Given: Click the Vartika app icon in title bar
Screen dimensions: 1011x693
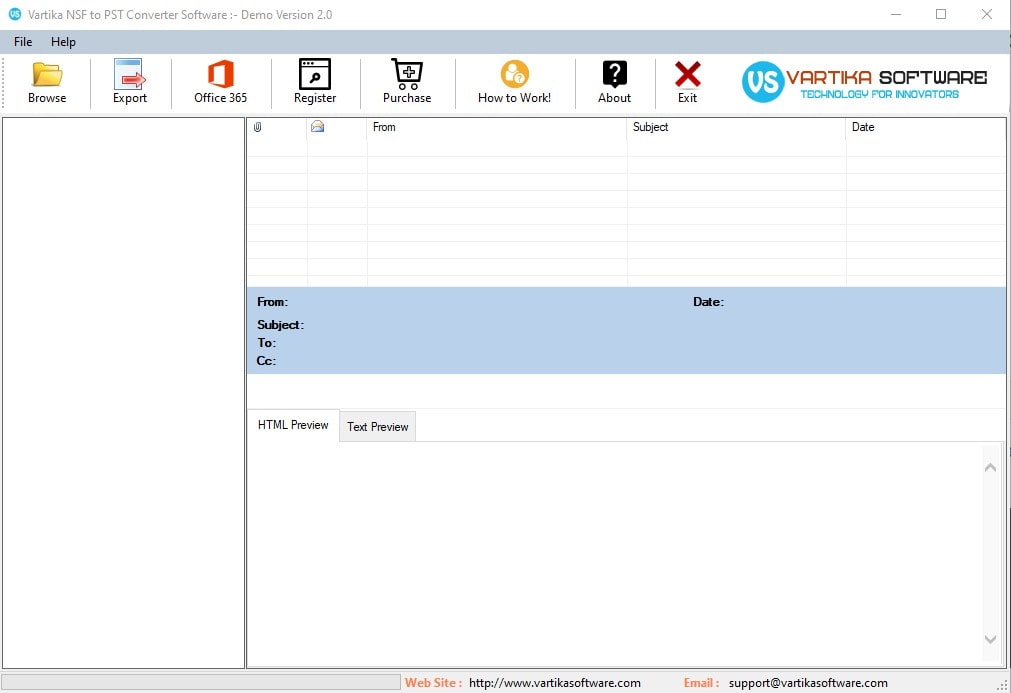Looking at the screenshot, I should 14,14.
